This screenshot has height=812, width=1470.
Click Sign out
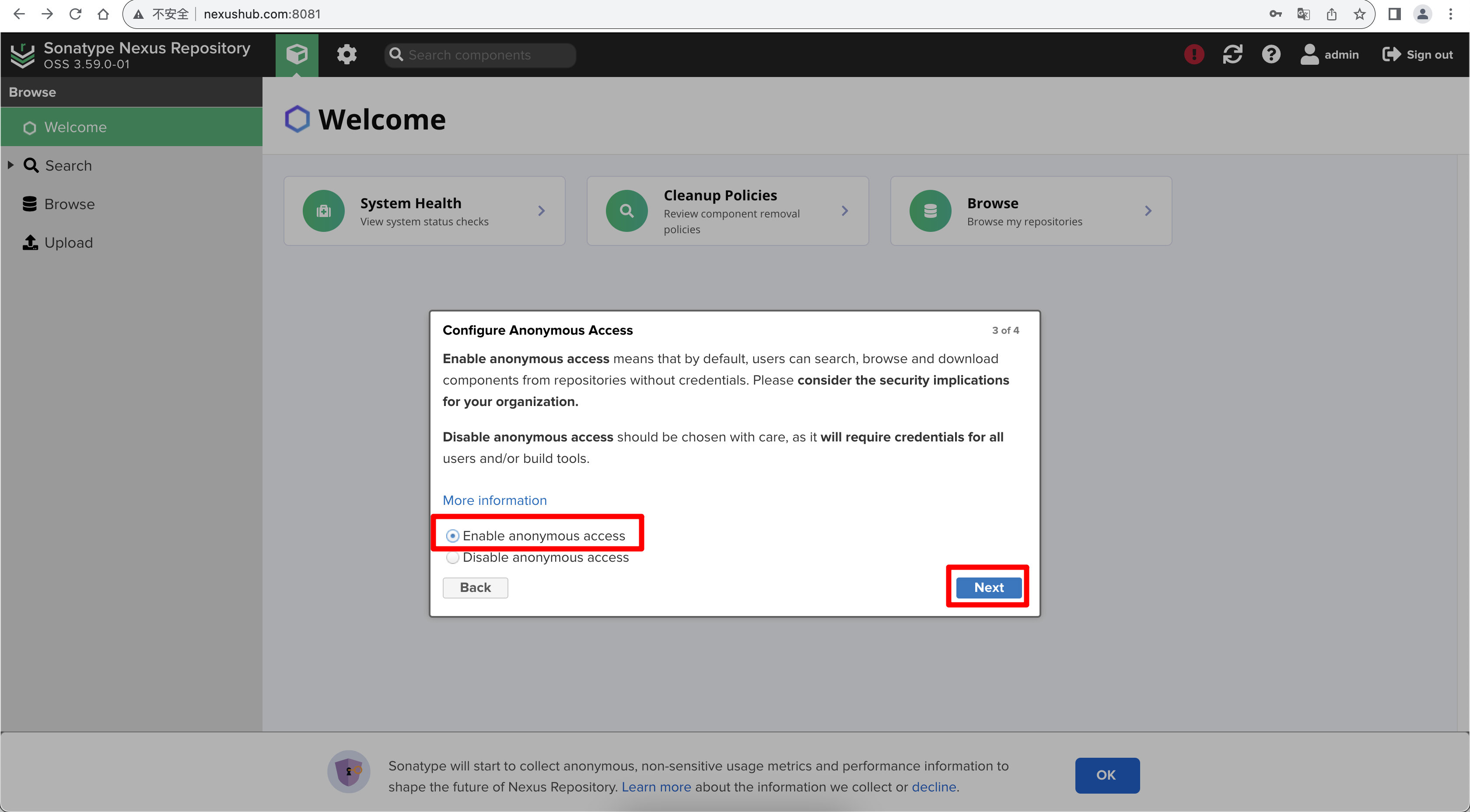coord(1417,54)
